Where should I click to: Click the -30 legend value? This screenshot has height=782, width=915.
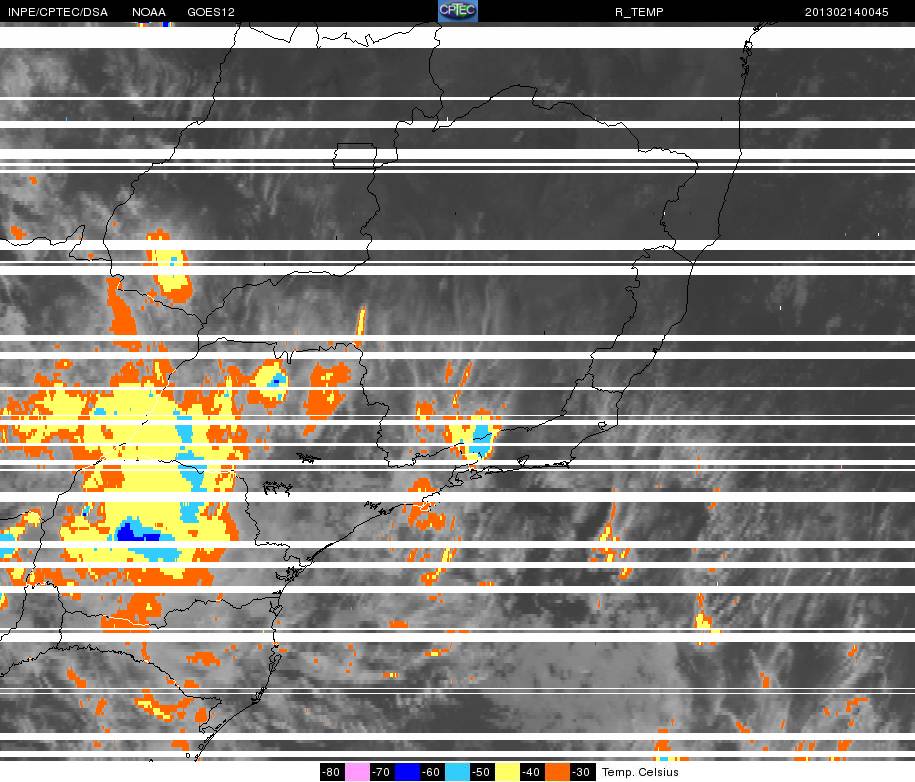pos(582,772)
